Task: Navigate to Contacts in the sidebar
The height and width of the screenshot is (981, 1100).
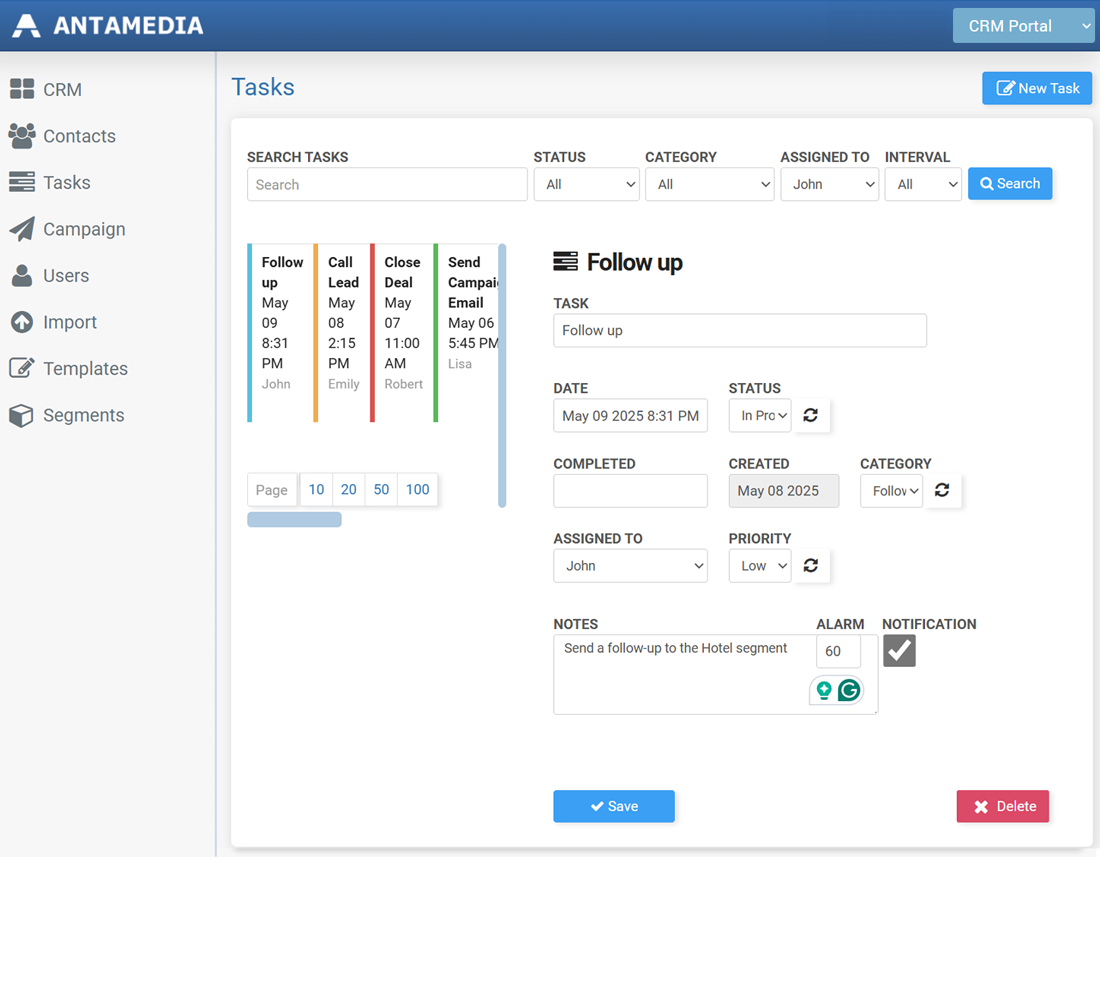Action: click(79, 136)
